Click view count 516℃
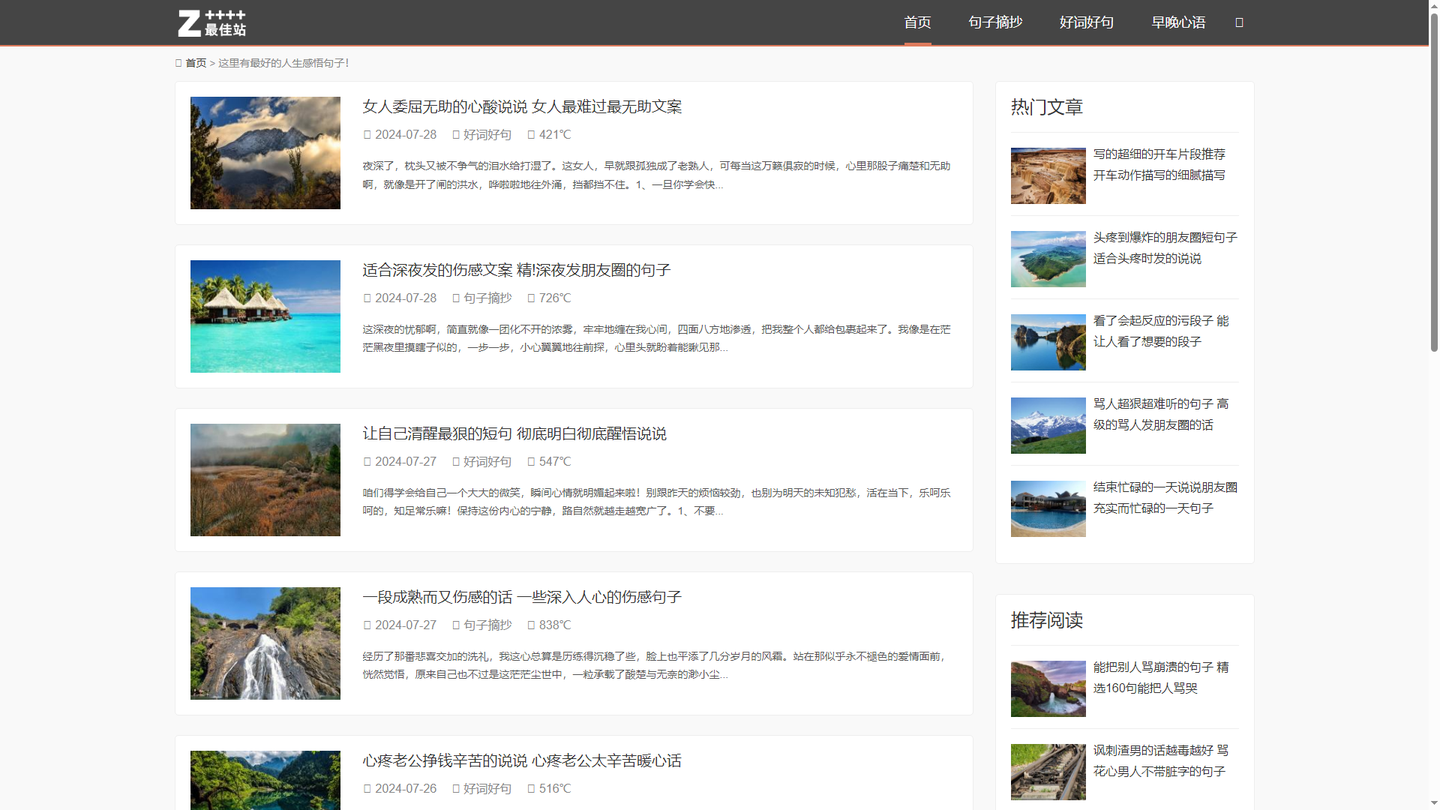 point(555,789)
